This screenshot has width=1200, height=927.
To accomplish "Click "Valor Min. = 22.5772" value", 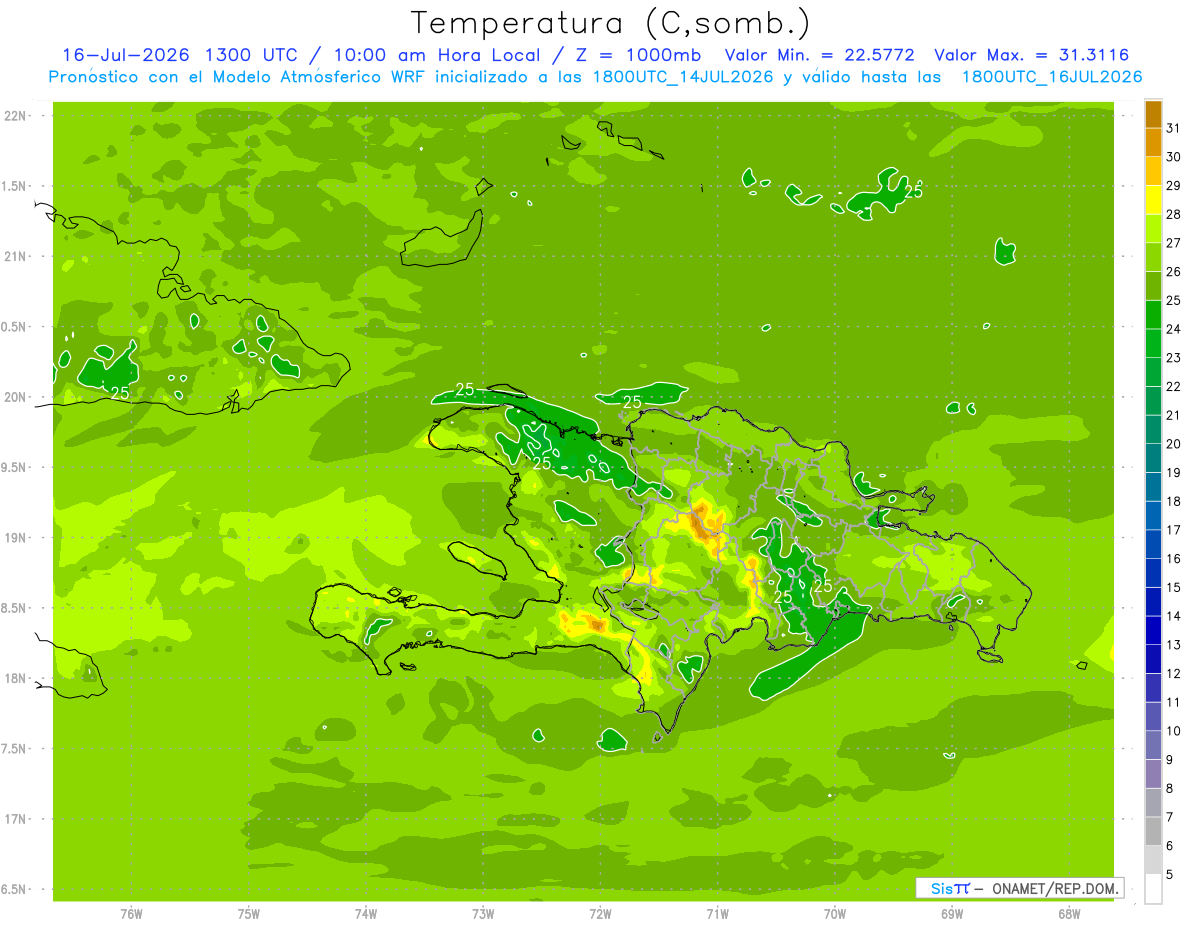I will (820, 55).
